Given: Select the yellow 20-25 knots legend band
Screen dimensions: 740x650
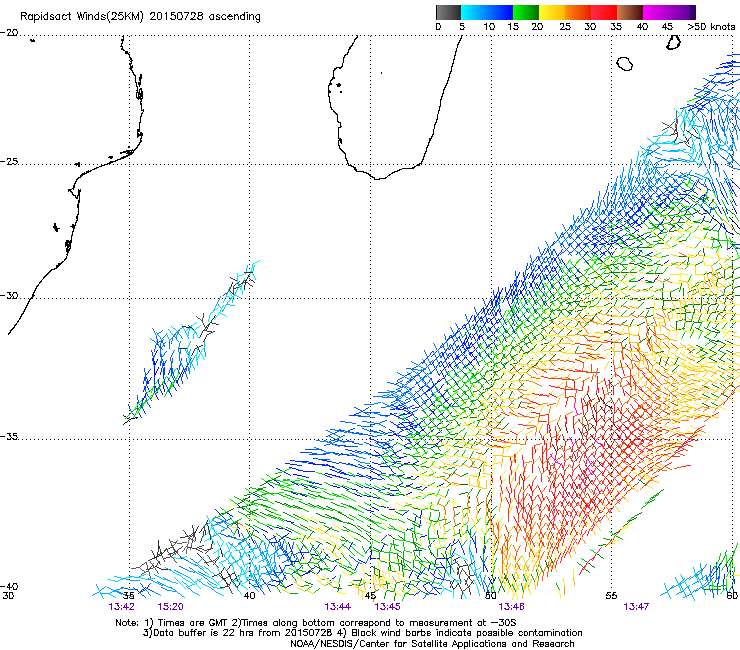Looking at the screenshot, I should point(552,12).
